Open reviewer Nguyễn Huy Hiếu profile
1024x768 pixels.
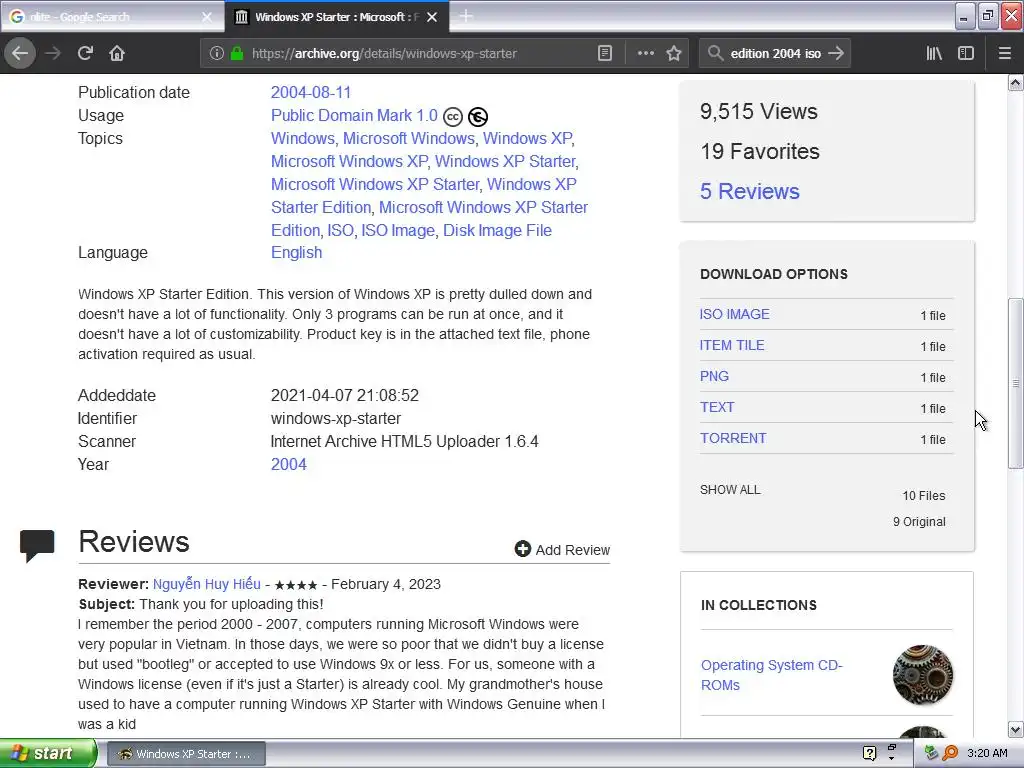click(206, 584)
